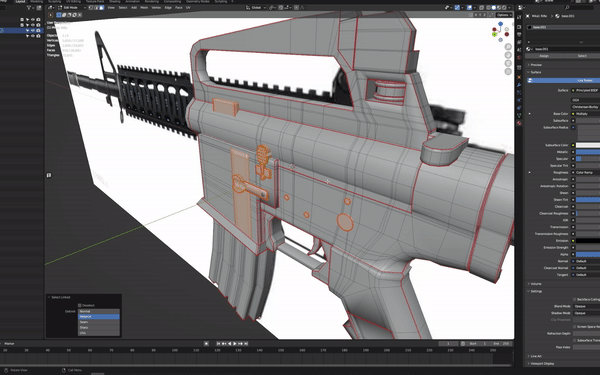Image resolution: width=600 pixels, height=375 pixels.
Task: Select rendered viewport shading mode
Action: pos(504,8)
